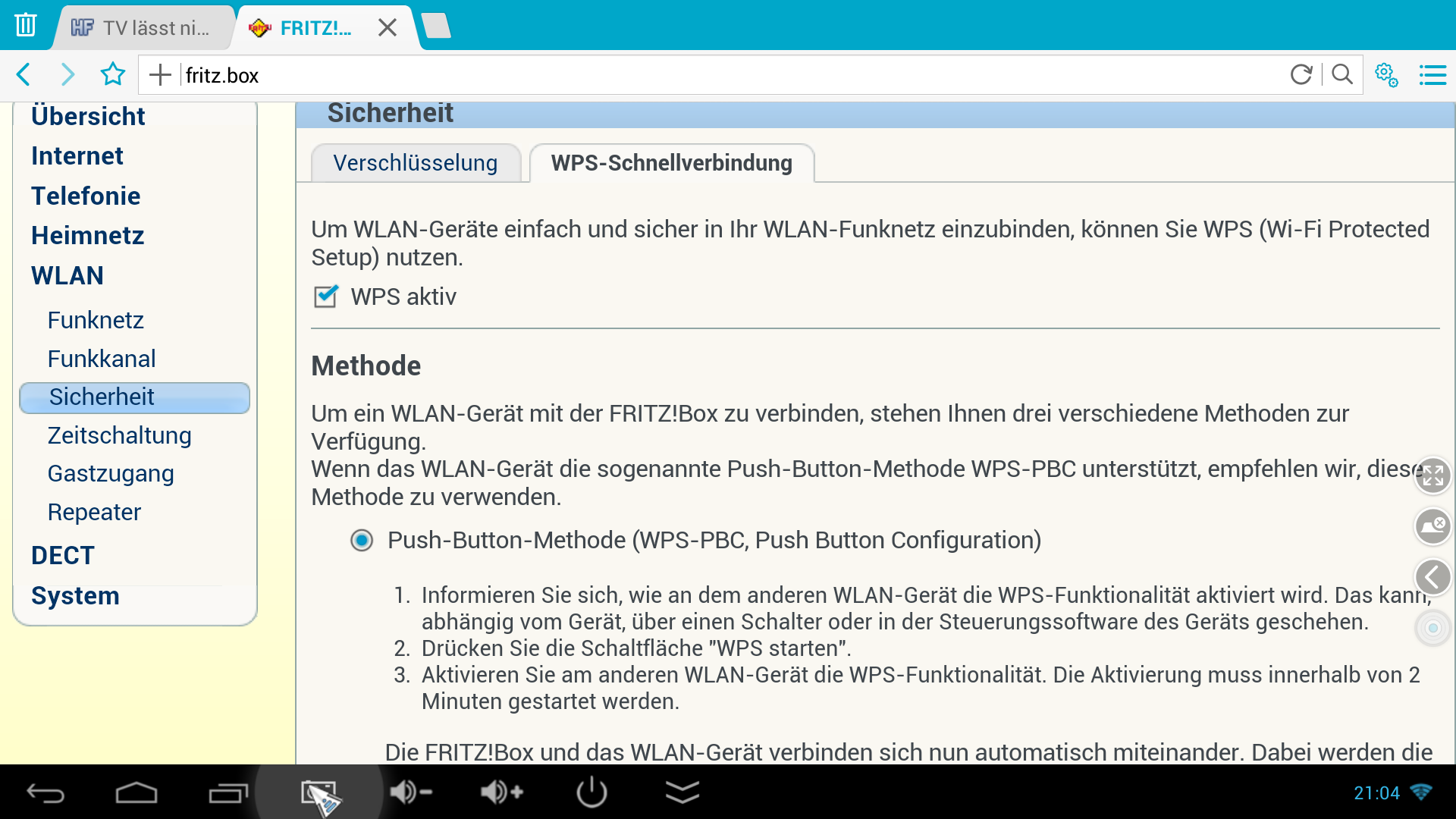Screen dimensions: 1456x819
Task: Switch to the TV lässt ni... browser tab
Action: tap(144, 28)
